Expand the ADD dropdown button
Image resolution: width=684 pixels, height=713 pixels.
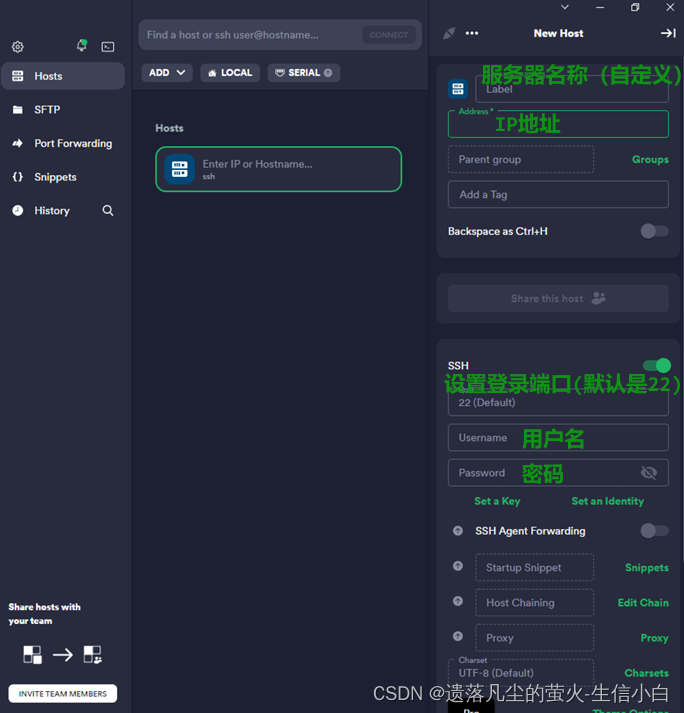point(166,73)
